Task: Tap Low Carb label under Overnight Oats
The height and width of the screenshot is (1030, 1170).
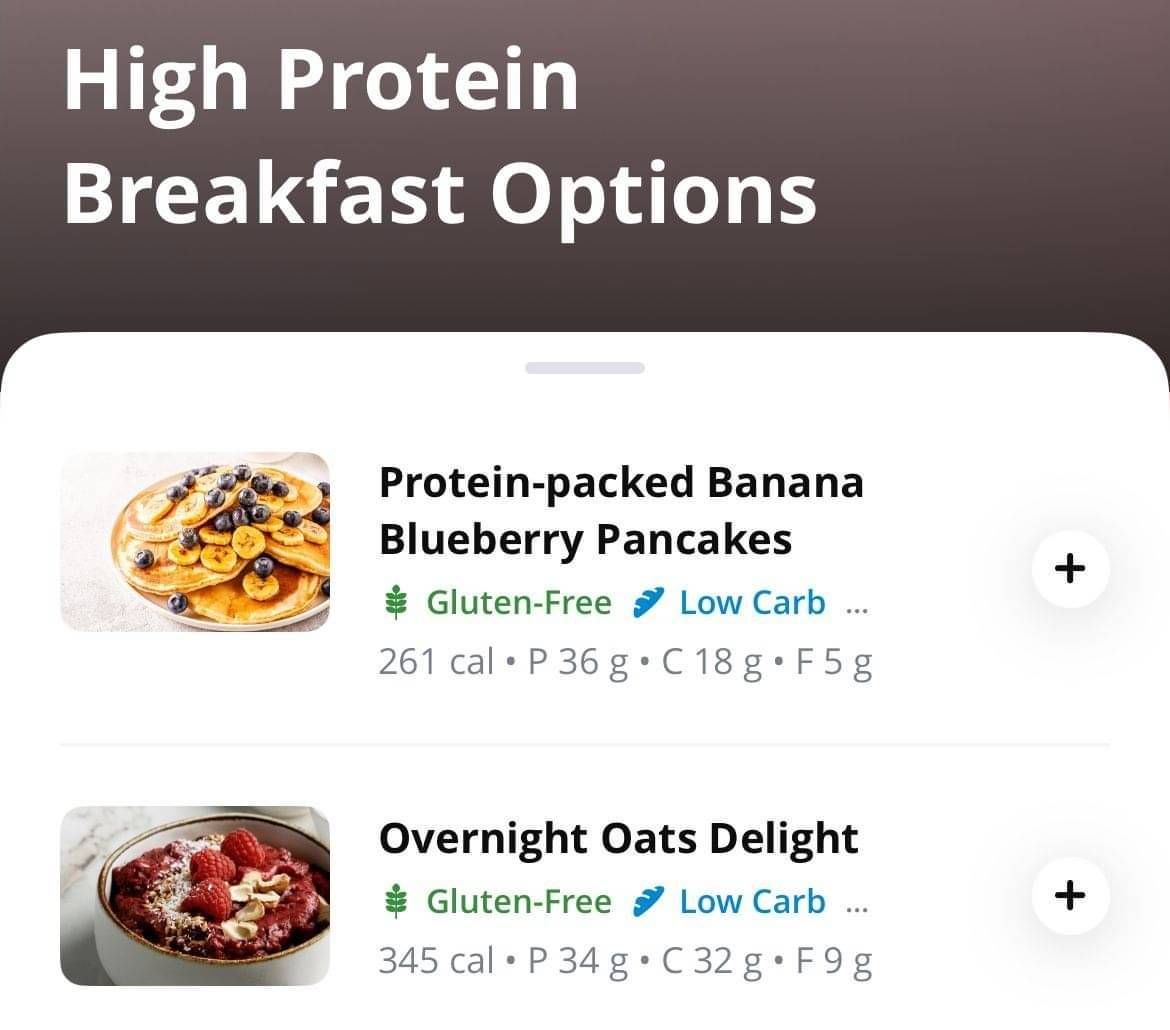Action: coord(752,902)
